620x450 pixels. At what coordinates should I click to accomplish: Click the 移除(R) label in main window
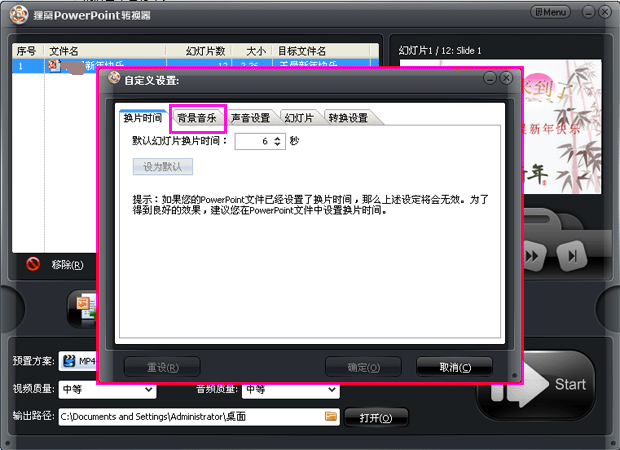67,265
